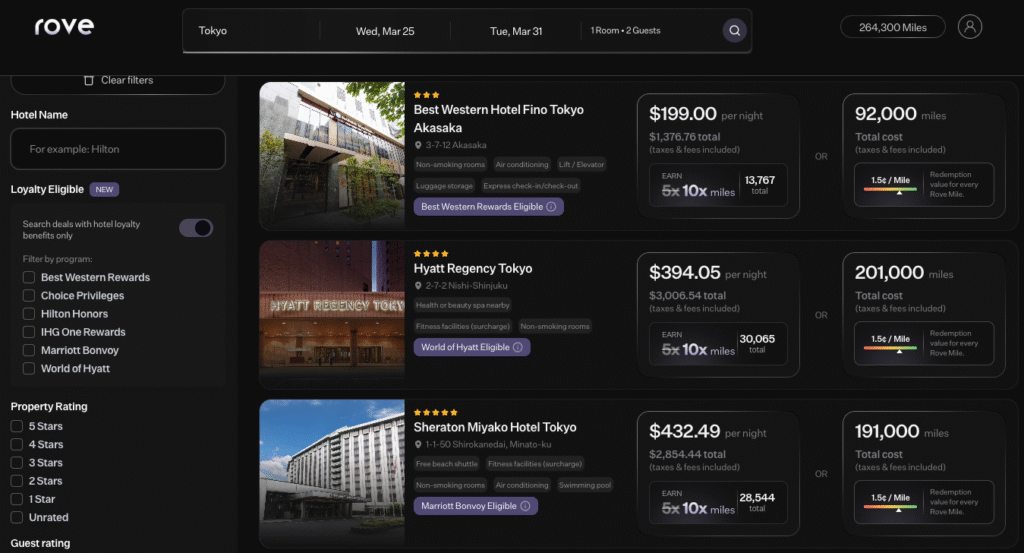
Task: Click info icon on Marriott Bonvoy Eligible
Action: pyautogui.click(x=526, y=506)
